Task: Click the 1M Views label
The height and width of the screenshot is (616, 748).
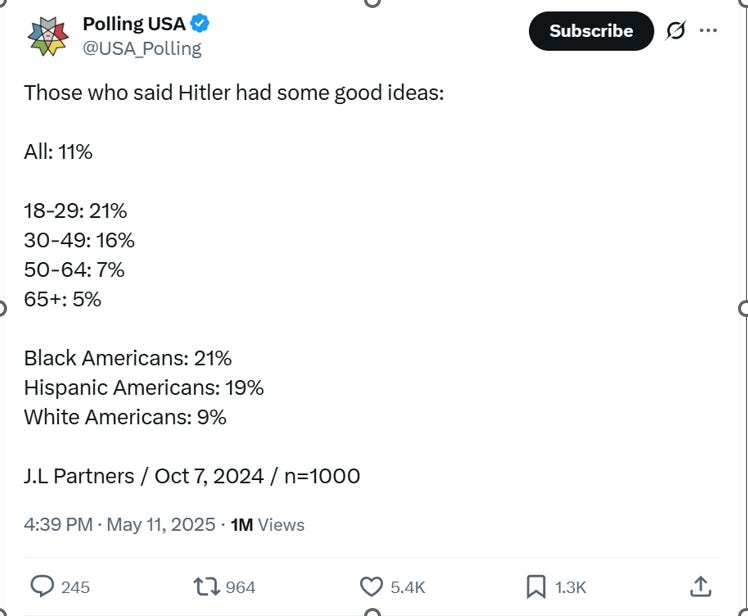Action: 267,524
